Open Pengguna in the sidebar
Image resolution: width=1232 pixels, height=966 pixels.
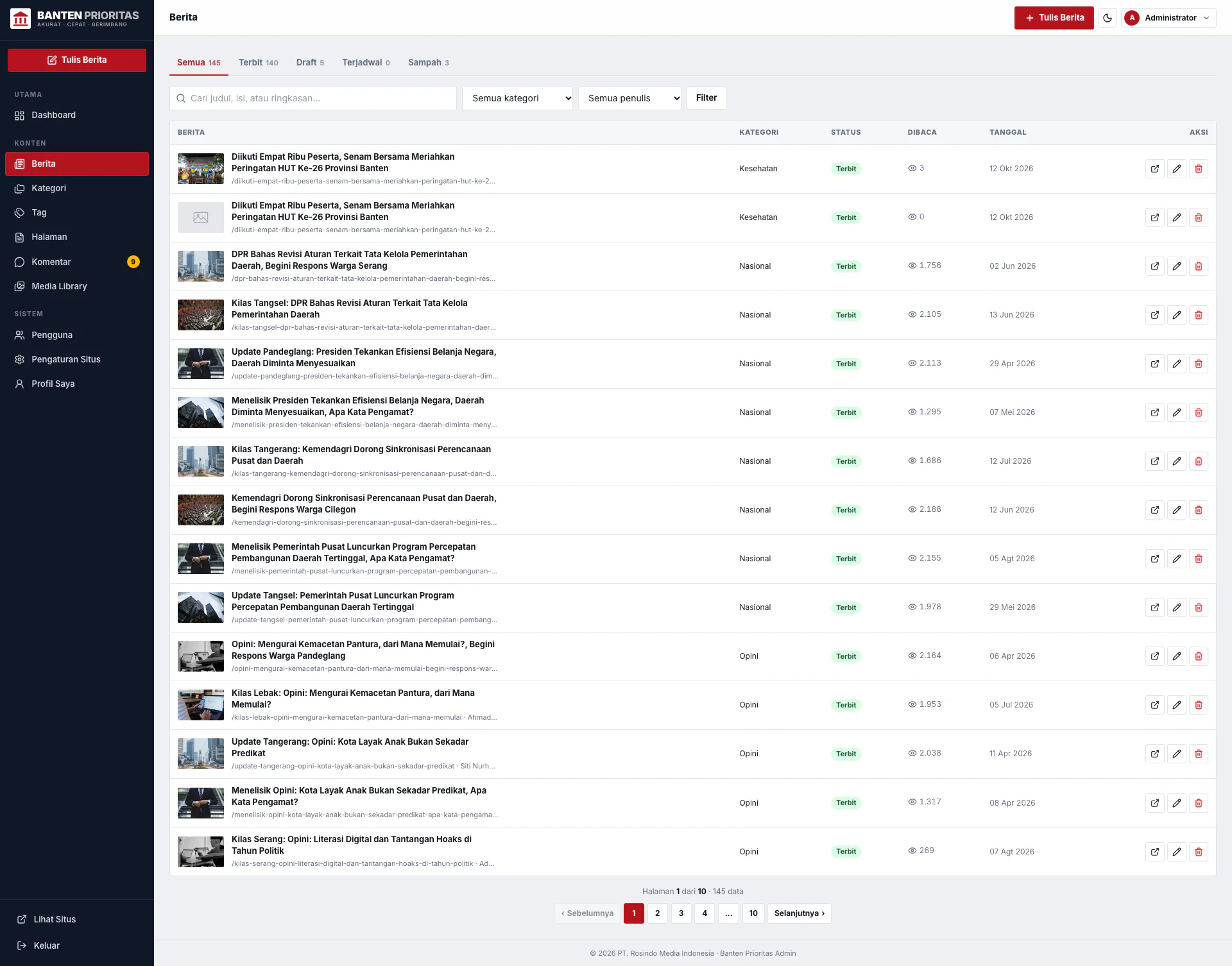click(77, 335)
